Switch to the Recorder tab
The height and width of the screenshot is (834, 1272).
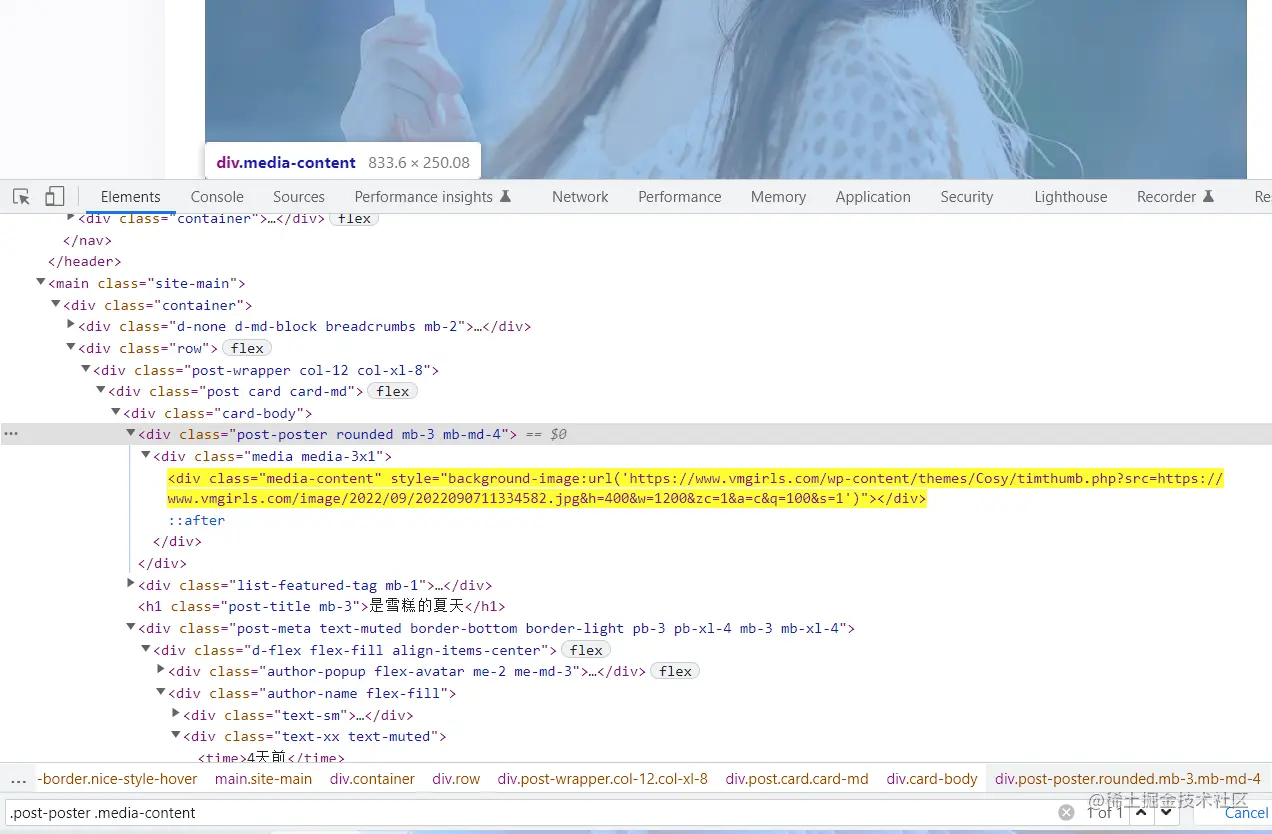[1175, 197]
